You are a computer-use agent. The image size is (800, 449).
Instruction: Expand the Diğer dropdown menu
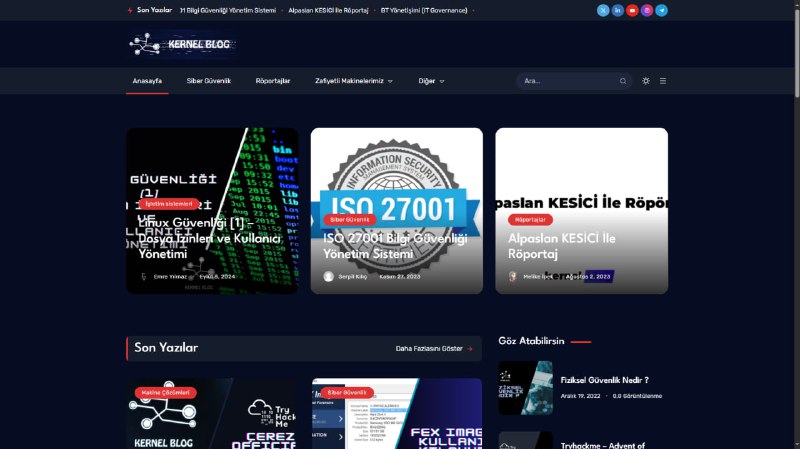pyautogui.click(x=431, y=81)
